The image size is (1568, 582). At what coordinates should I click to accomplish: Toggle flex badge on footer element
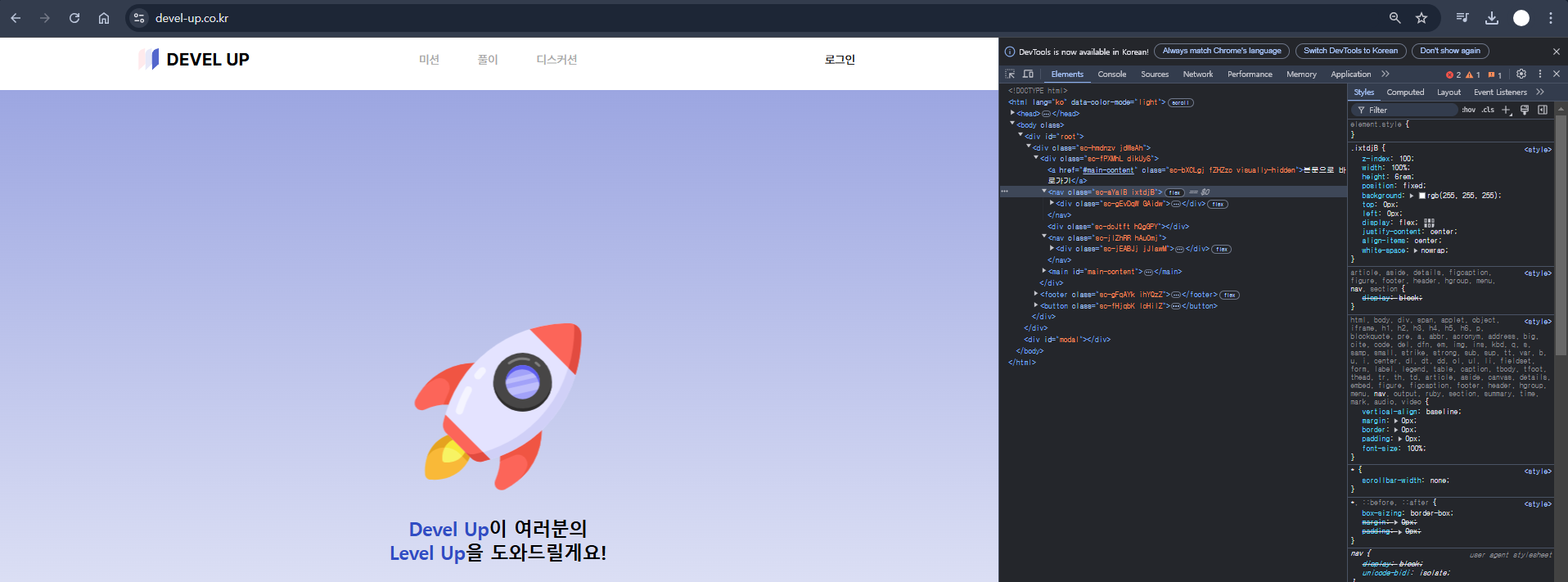[x=1229, y=295]
